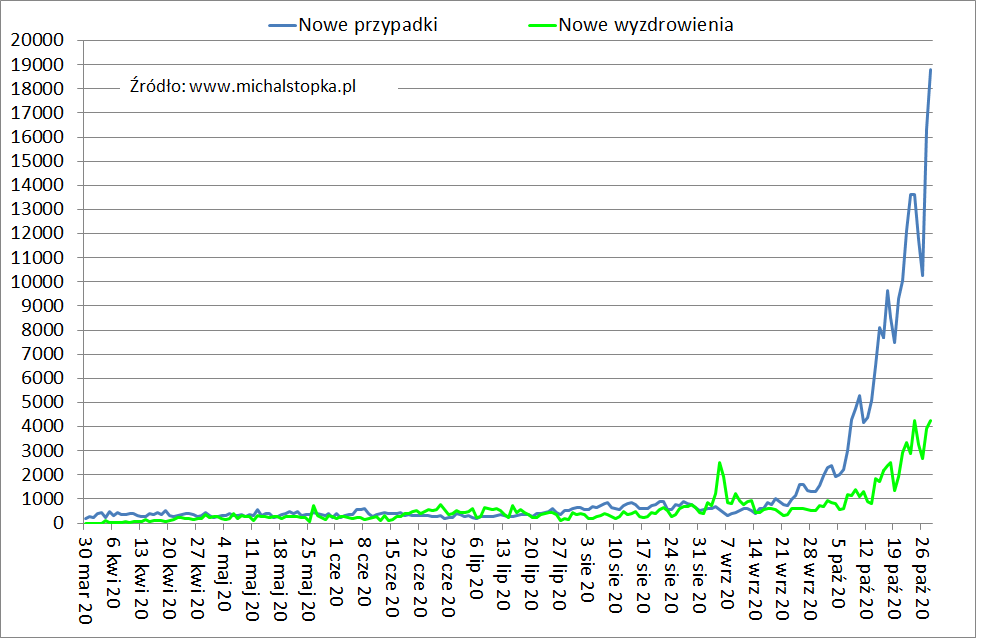981x643 pixels.
Task: Select the blue legend line marker
Action: [x=282, y=25]
